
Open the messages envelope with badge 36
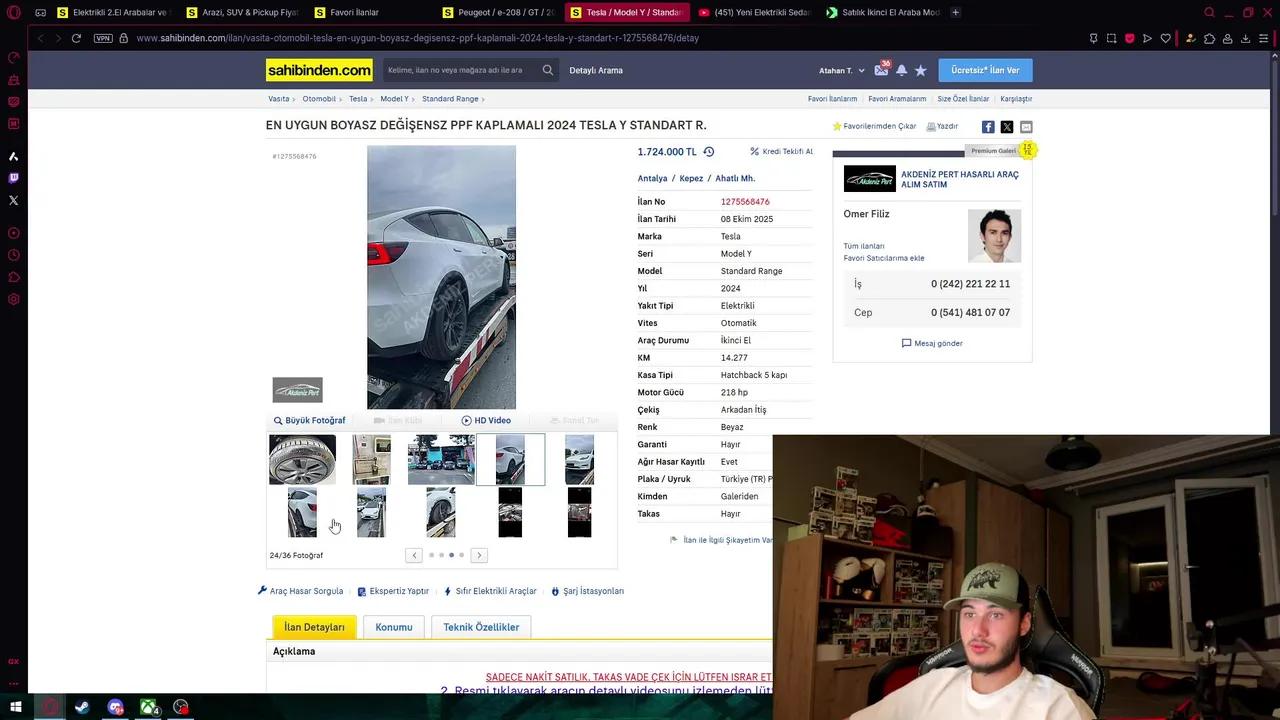[881, 70]
